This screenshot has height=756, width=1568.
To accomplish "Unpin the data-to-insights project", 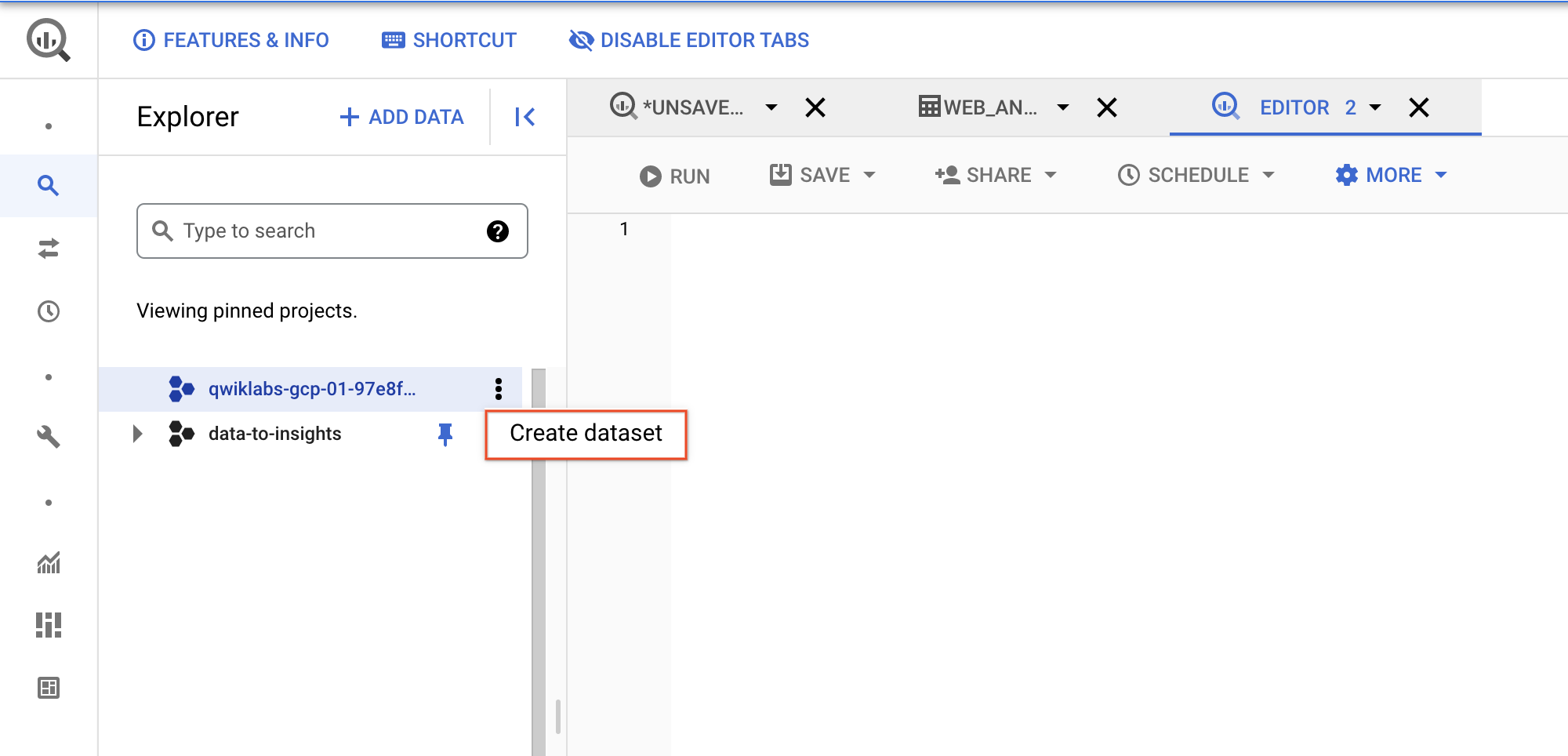I will tap(445, 434).
